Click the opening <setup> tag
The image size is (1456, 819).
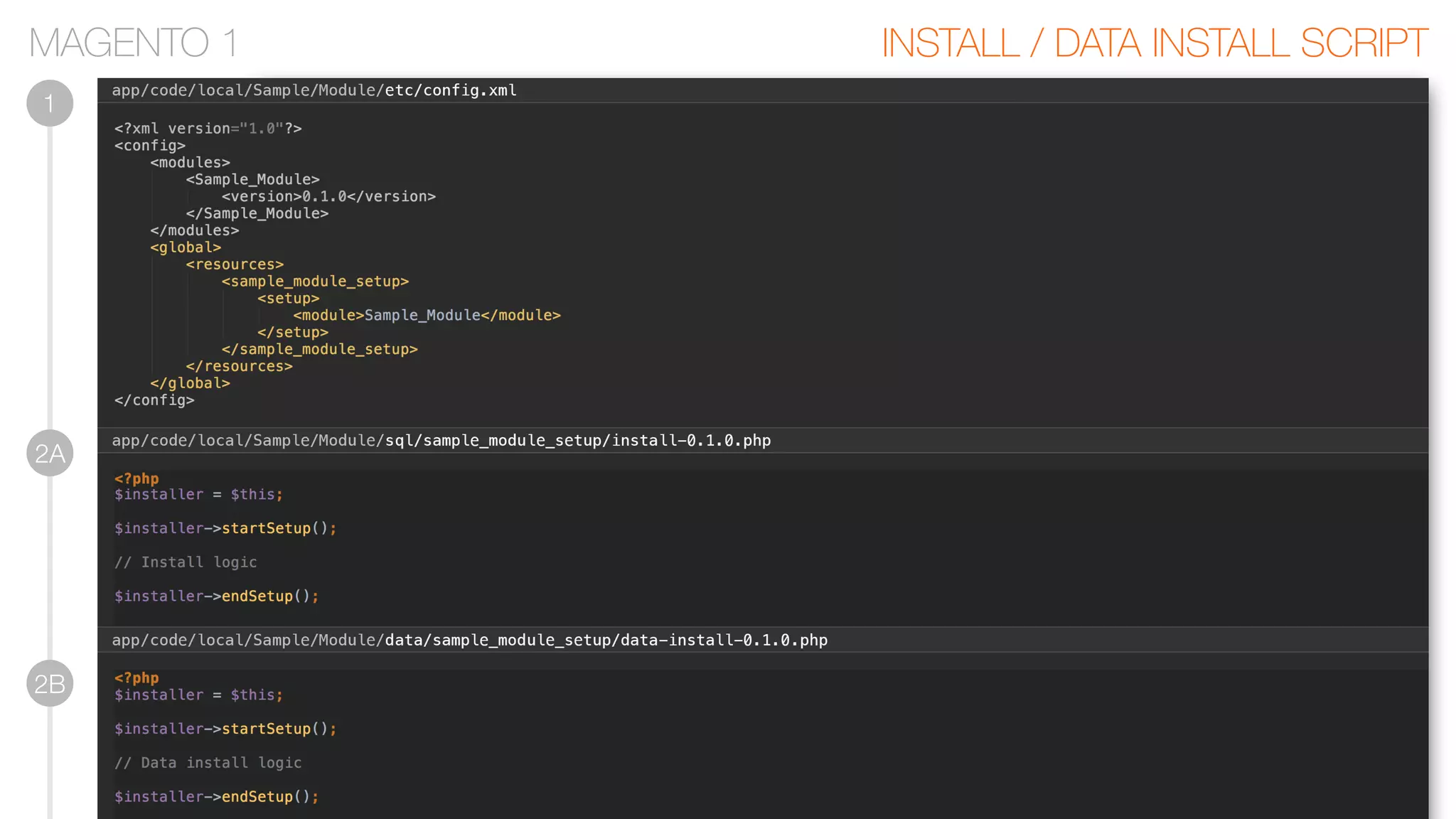pos(289,299)
